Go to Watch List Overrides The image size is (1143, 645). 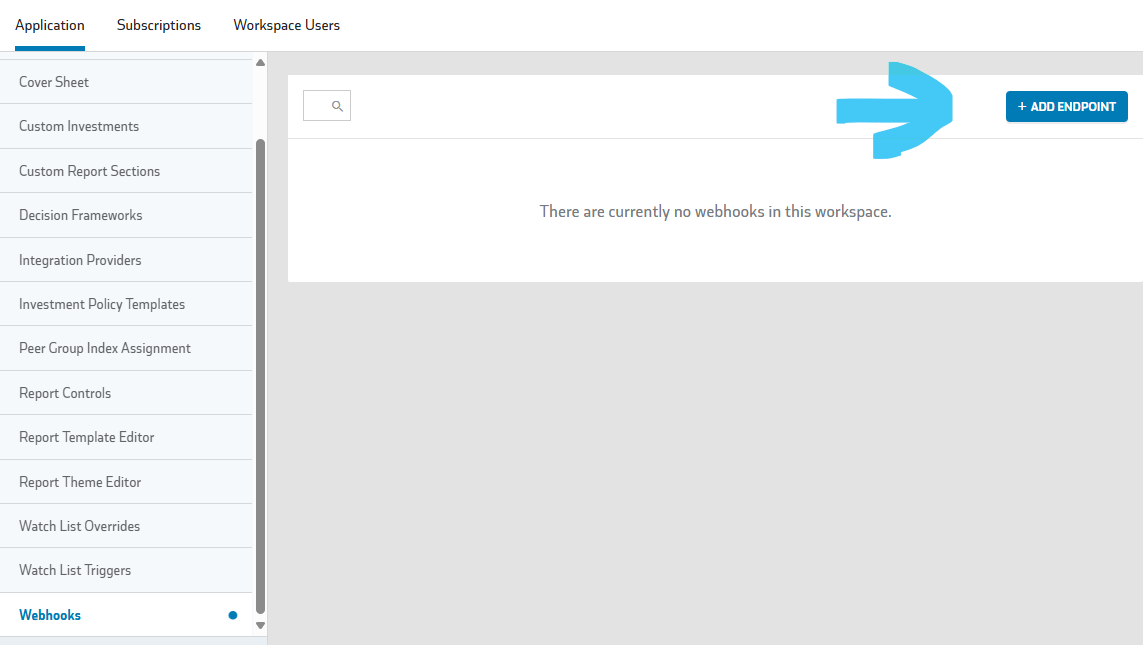point(80,526)
